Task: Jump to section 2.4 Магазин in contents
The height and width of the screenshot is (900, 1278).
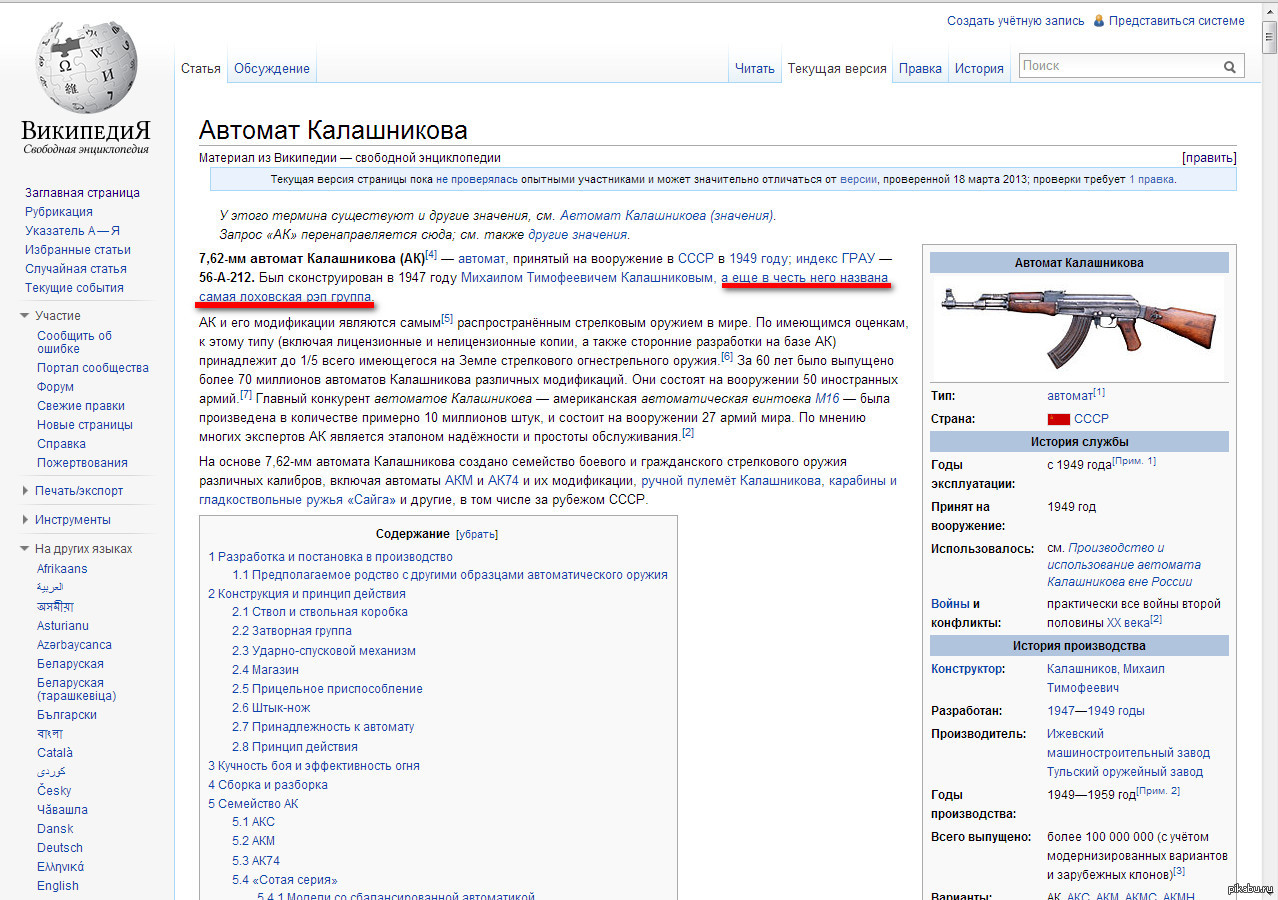Action: pyautogui.click(x=265, y=670)
